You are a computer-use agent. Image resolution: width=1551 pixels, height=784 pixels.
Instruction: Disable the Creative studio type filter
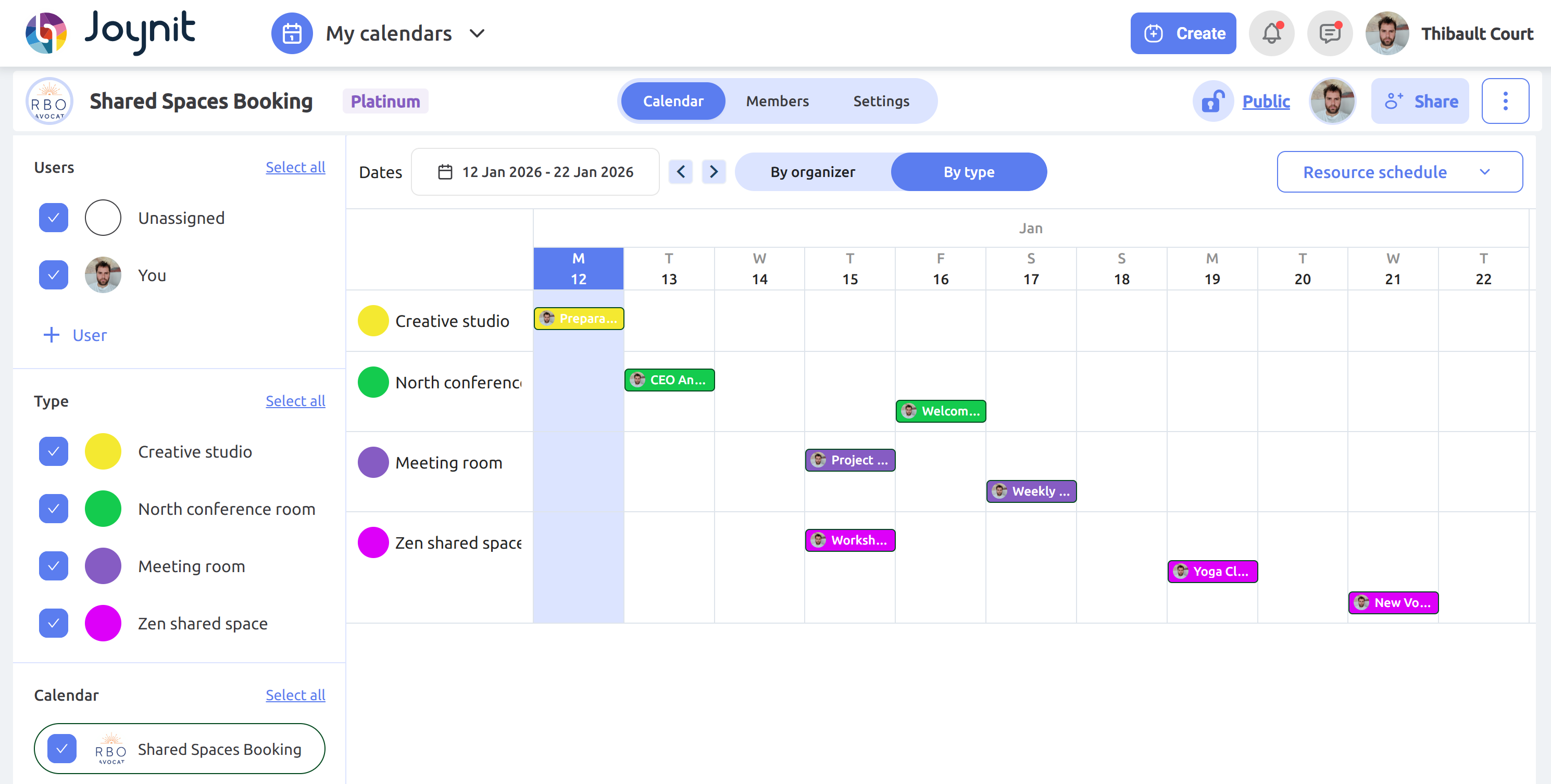pos(53,451)
